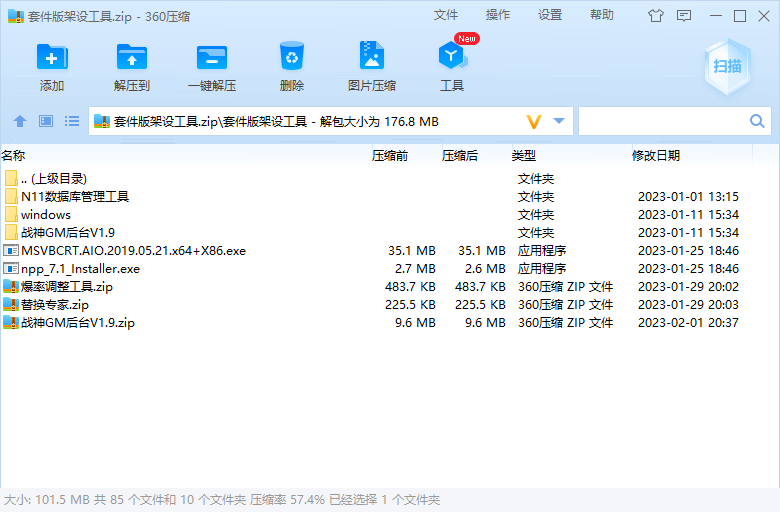Click the orange V icon in the address bar
Viewport: 780px width, 512px height.
pos(534,121)
